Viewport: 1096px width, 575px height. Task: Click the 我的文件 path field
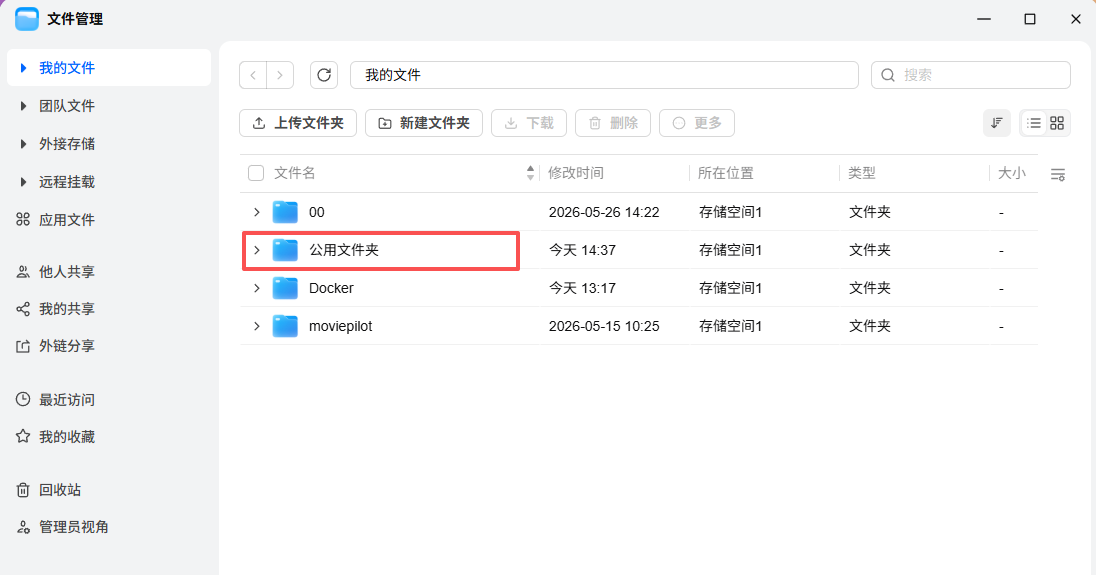coord(604,75)
